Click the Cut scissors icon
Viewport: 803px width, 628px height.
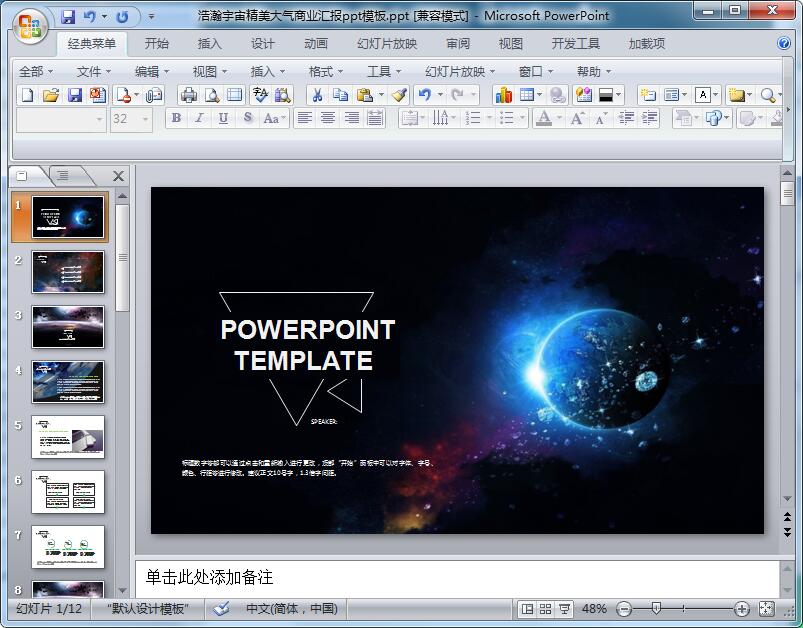click(x=318, y=95)
